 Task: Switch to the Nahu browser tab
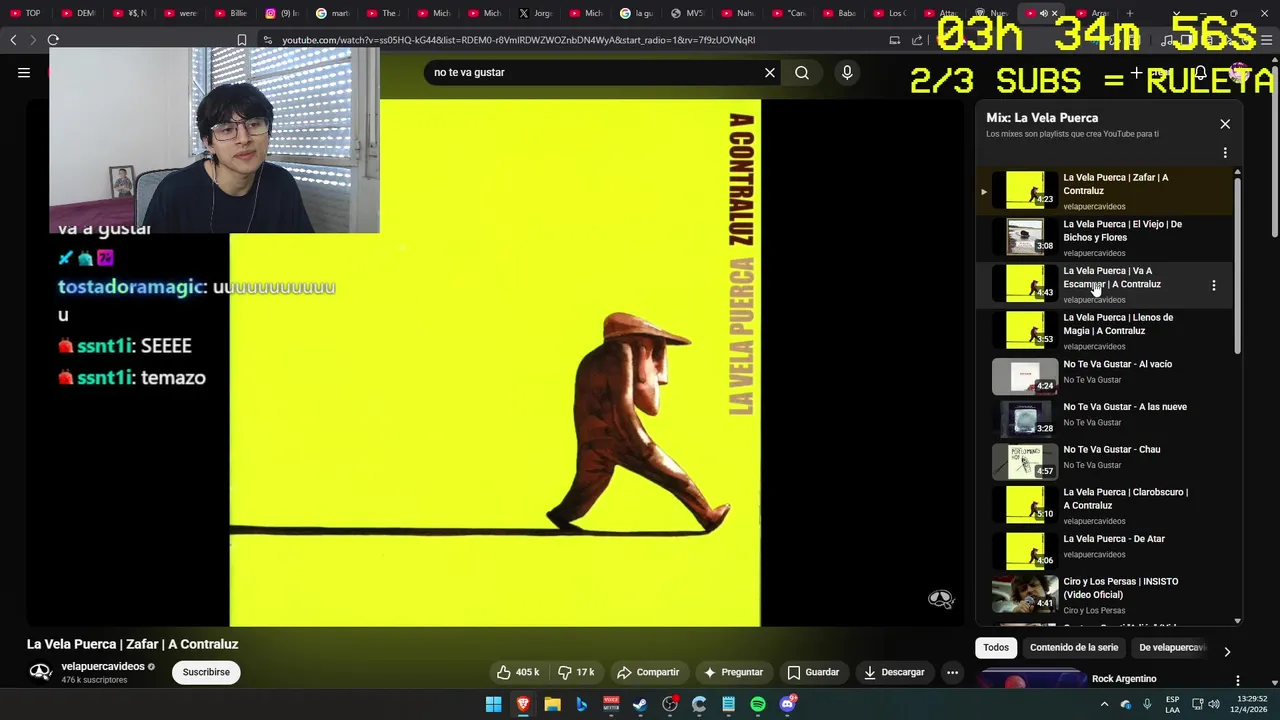738,13
